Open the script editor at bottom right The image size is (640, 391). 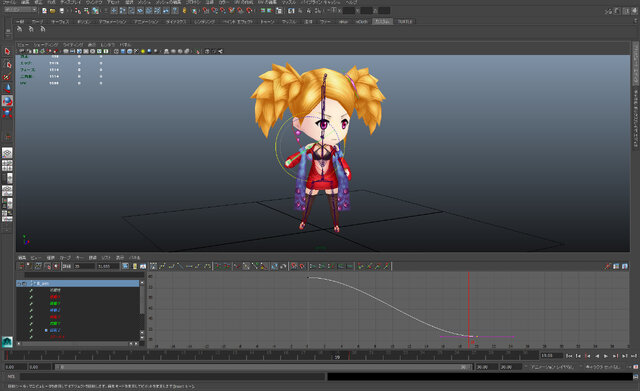coord(636,377)
